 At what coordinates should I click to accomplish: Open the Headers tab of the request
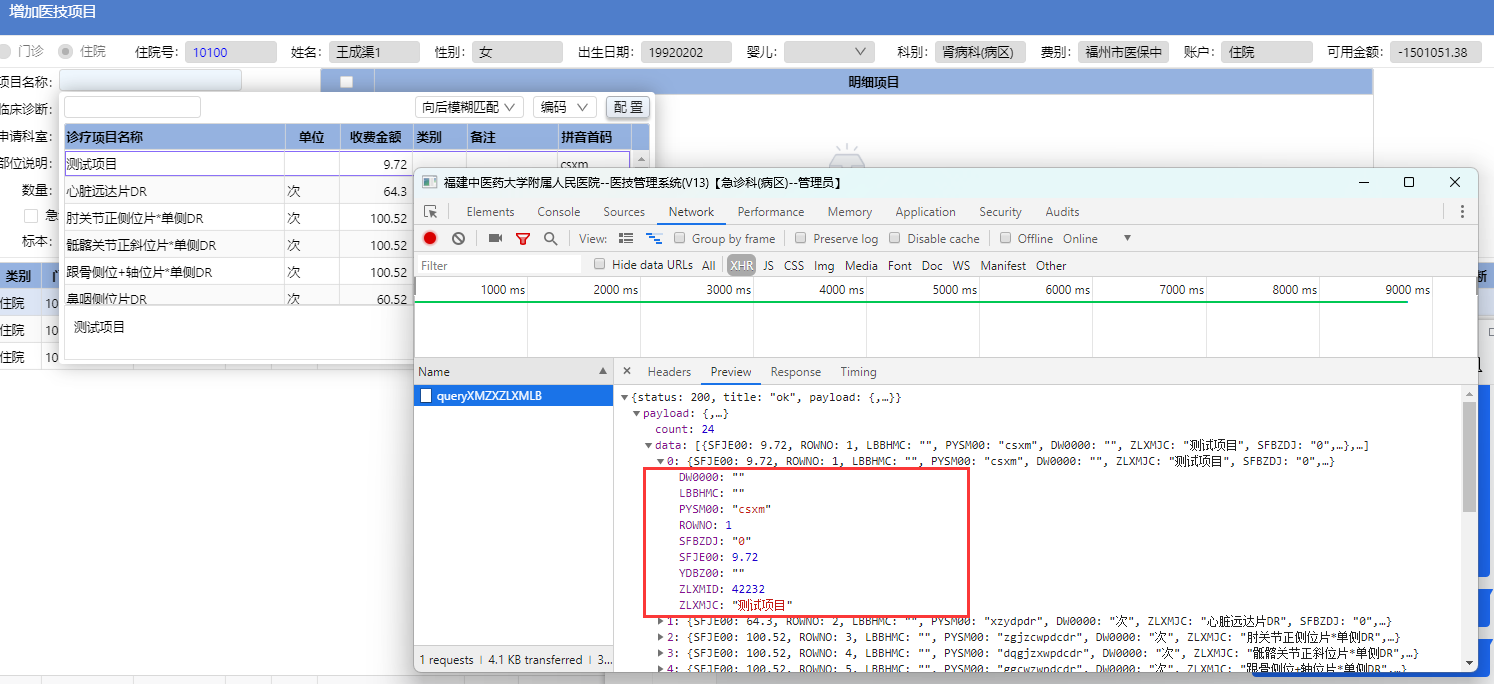pos(669,372)
